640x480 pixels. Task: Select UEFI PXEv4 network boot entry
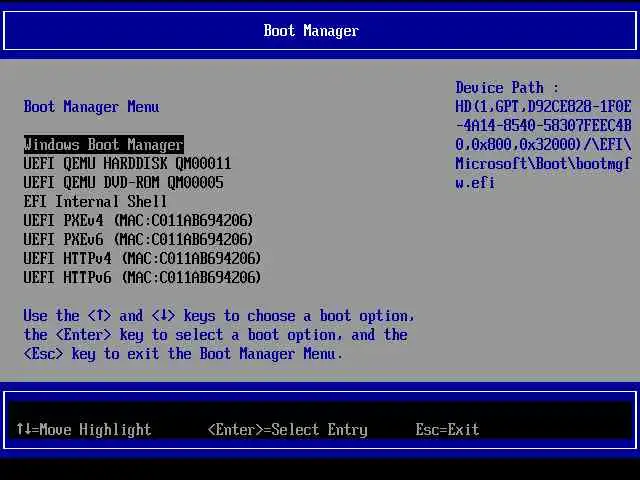point(138,220)
